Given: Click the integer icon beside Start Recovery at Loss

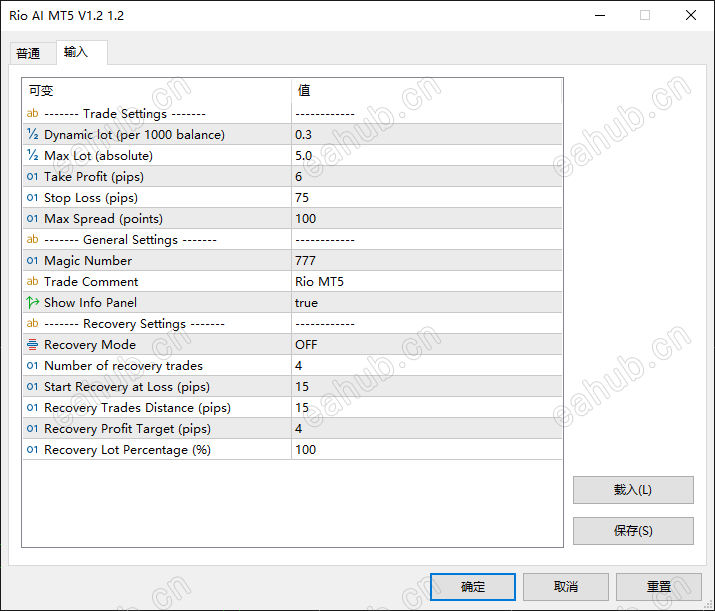Looking at the screenshot, I should (32, 387).
